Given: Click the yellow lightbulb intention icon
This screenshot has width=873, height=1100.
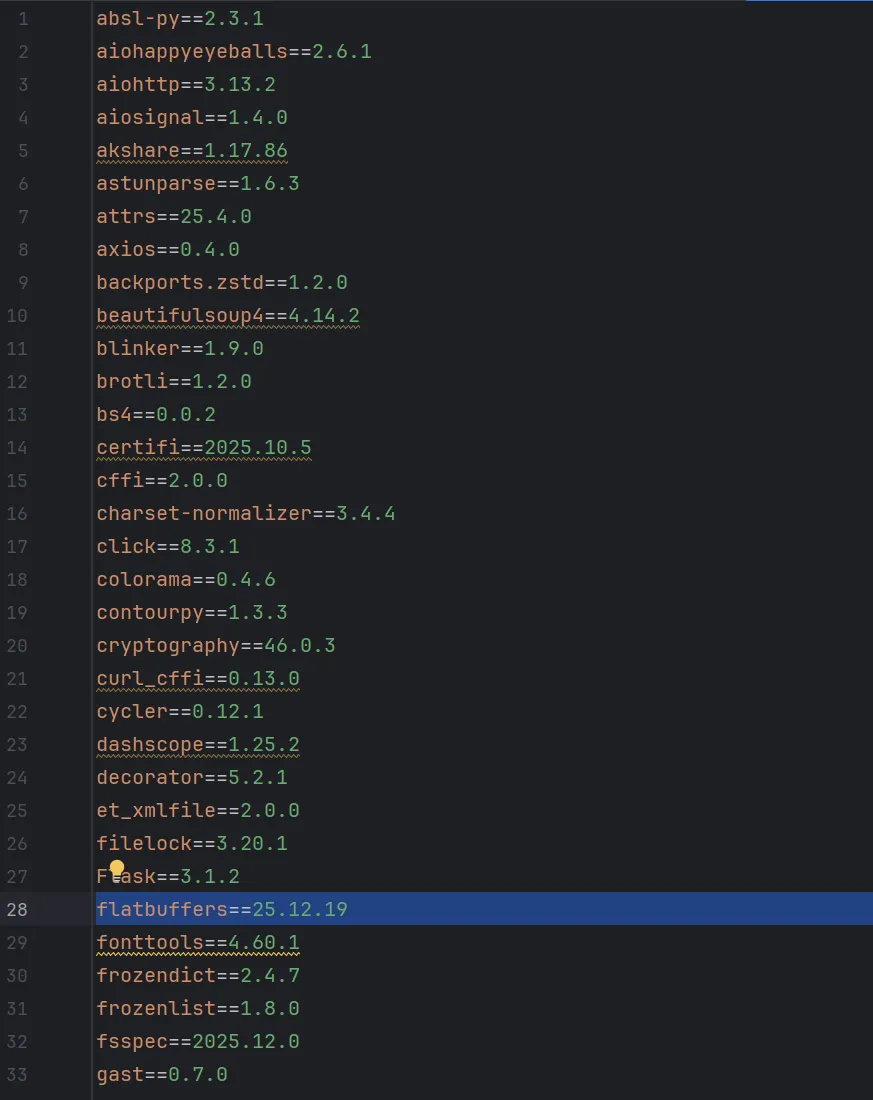Looking at the screenshot, I should [116, 869].
